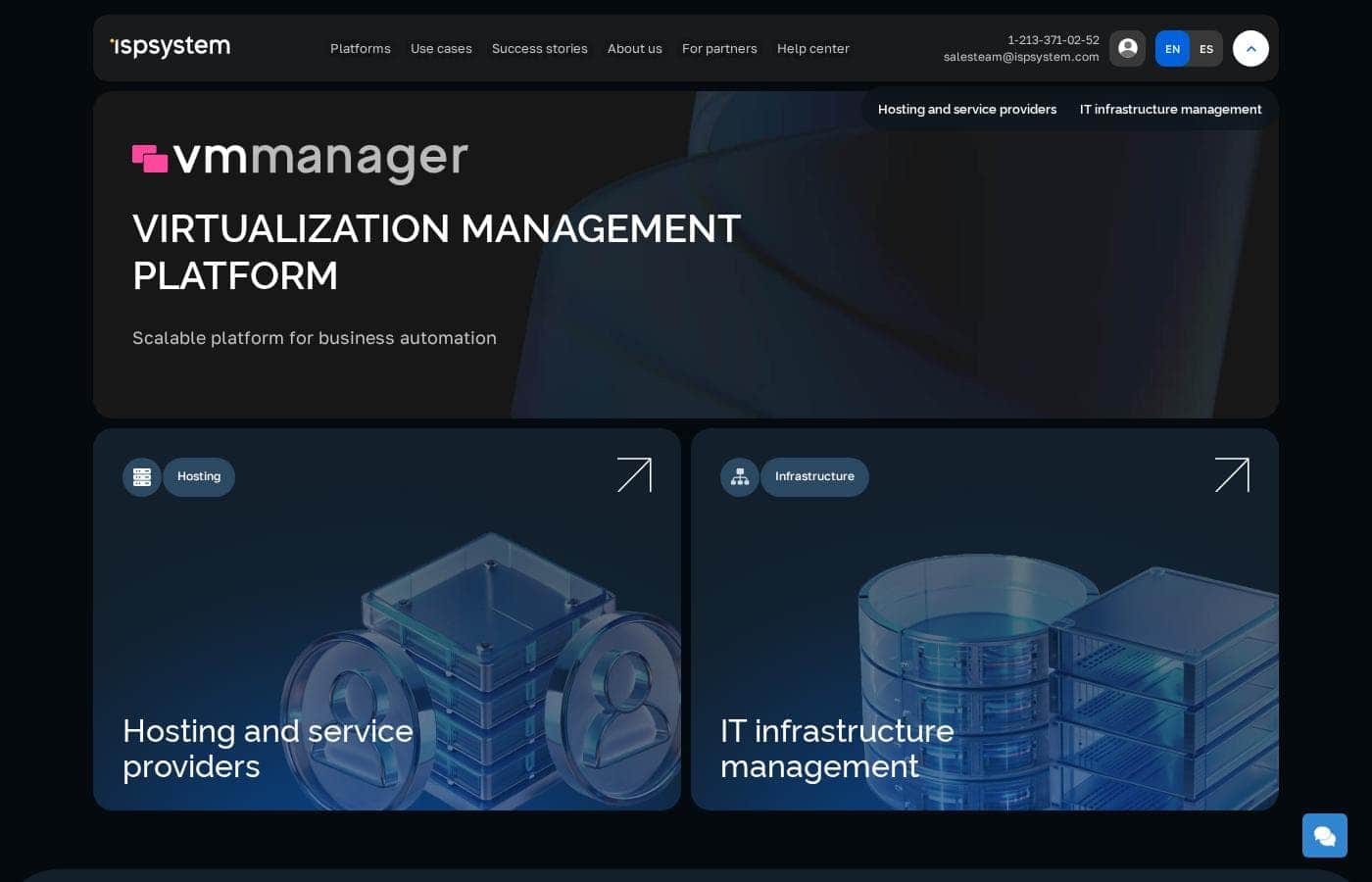Click the arrow on the Hosting card

(634, 475)
